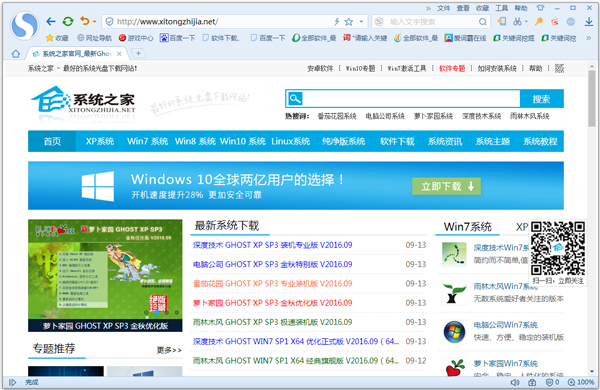Open the 帮助 menu in the top menu bar

(521, 8)
